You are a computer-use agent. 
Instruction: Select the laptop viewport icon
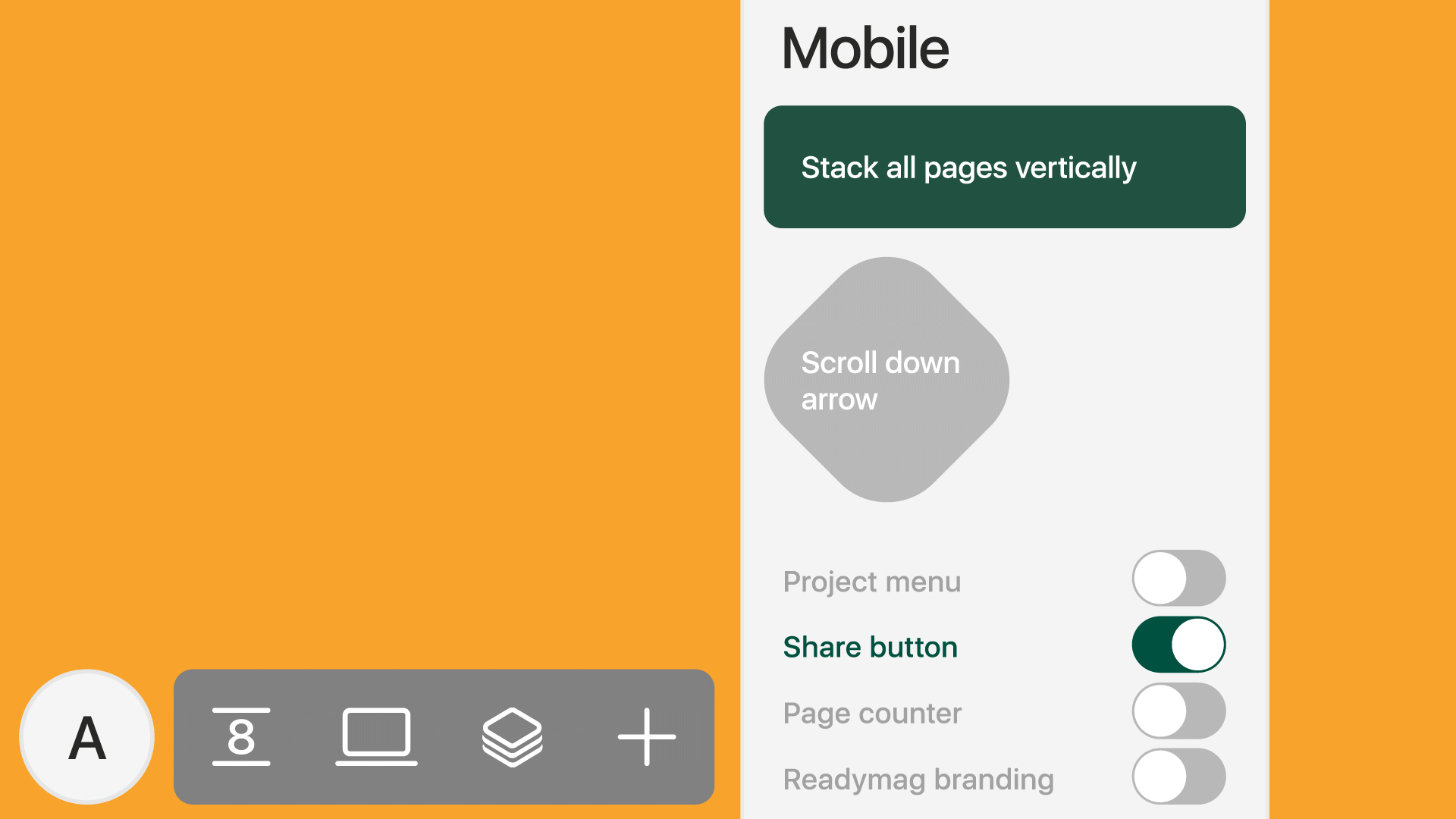click(x=376, y=737)
